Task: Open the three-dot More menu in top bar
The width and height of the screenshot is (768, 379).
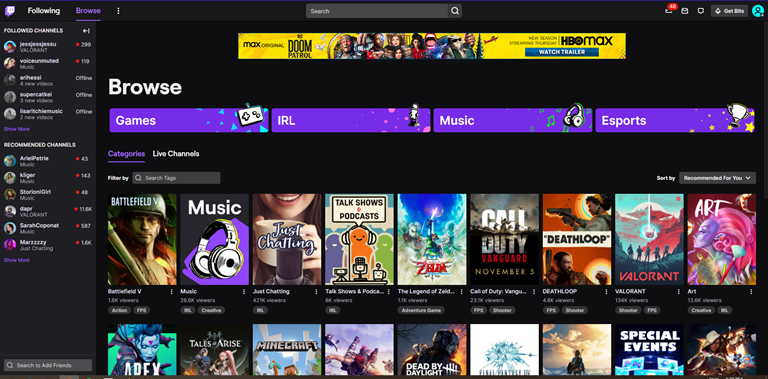Action: pyautogui.click(x=118, y=11)
